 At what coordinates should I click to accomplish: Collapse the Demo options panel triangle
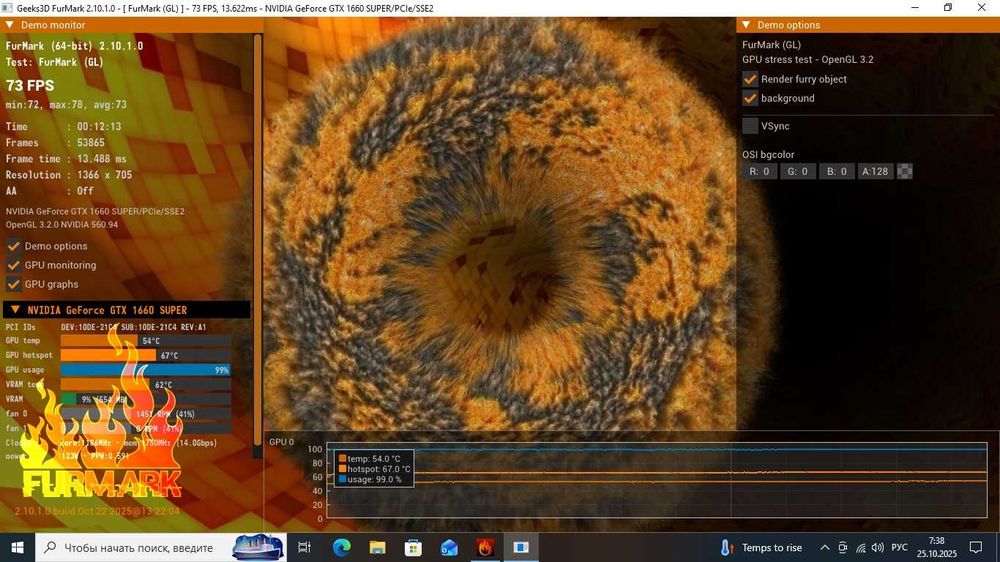pyautogui.click(x=746, y=25)
